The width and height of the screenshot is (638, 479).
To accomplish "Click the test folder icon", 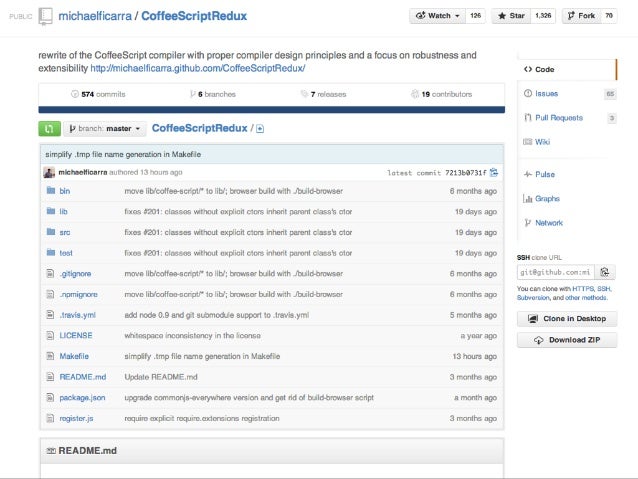I will tap(51, 253).
